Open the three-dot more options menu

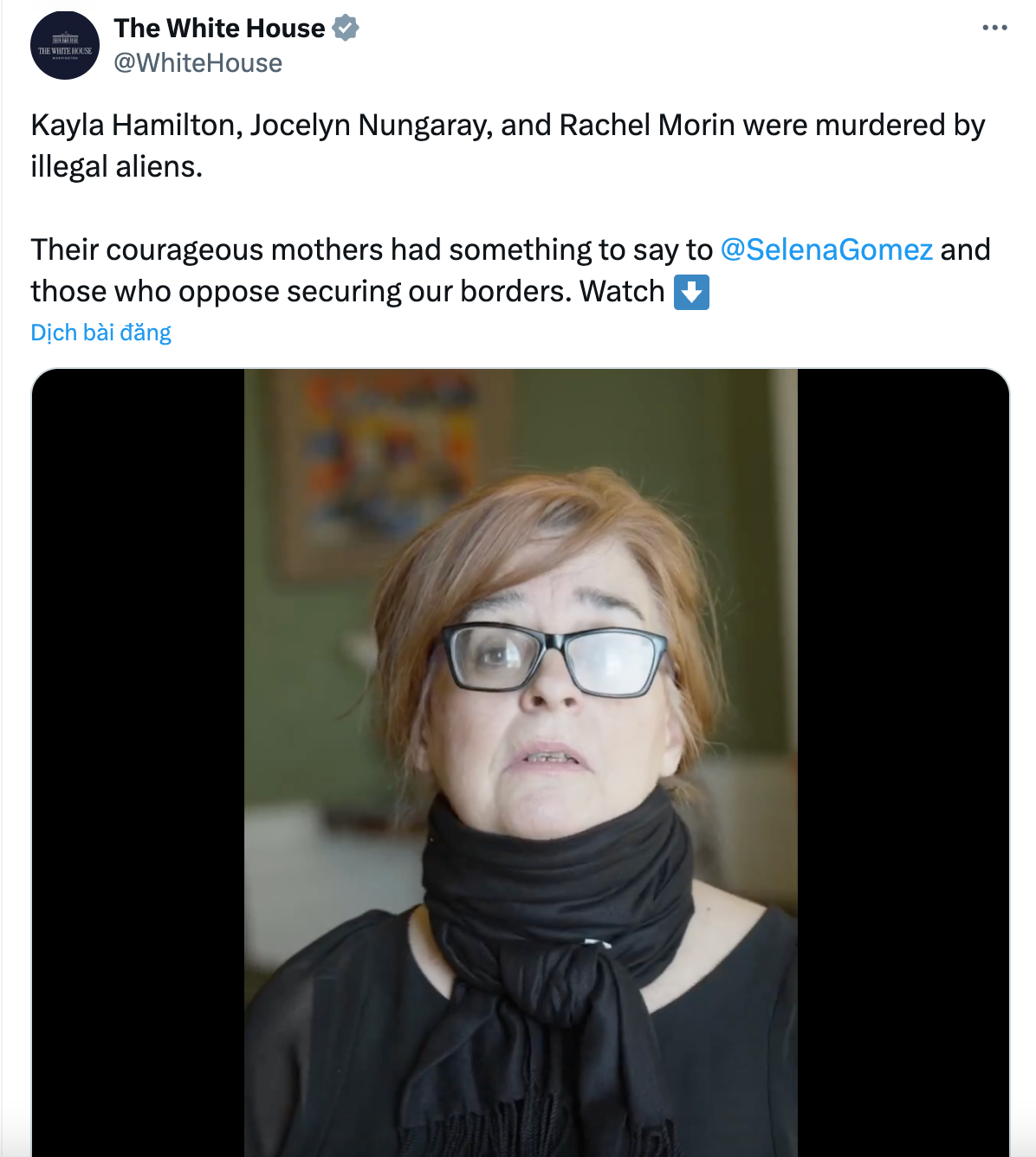[994, 29]
